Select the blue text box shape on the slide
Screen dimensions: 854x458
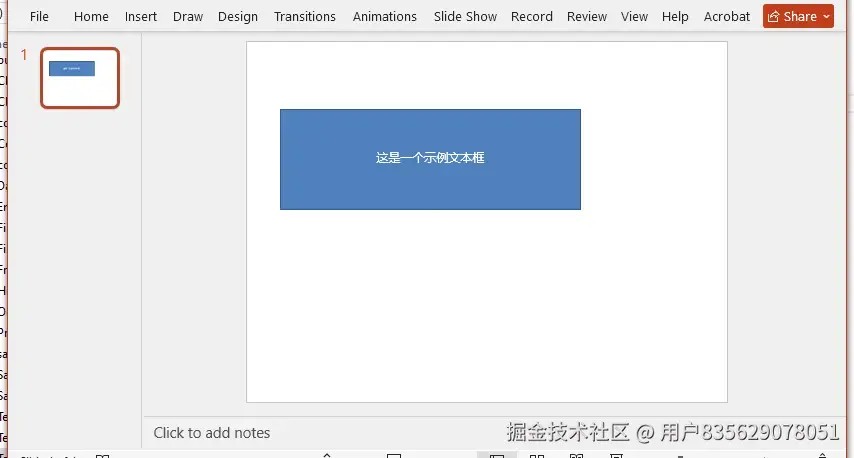pyautogui.click(x=430, y=159)
